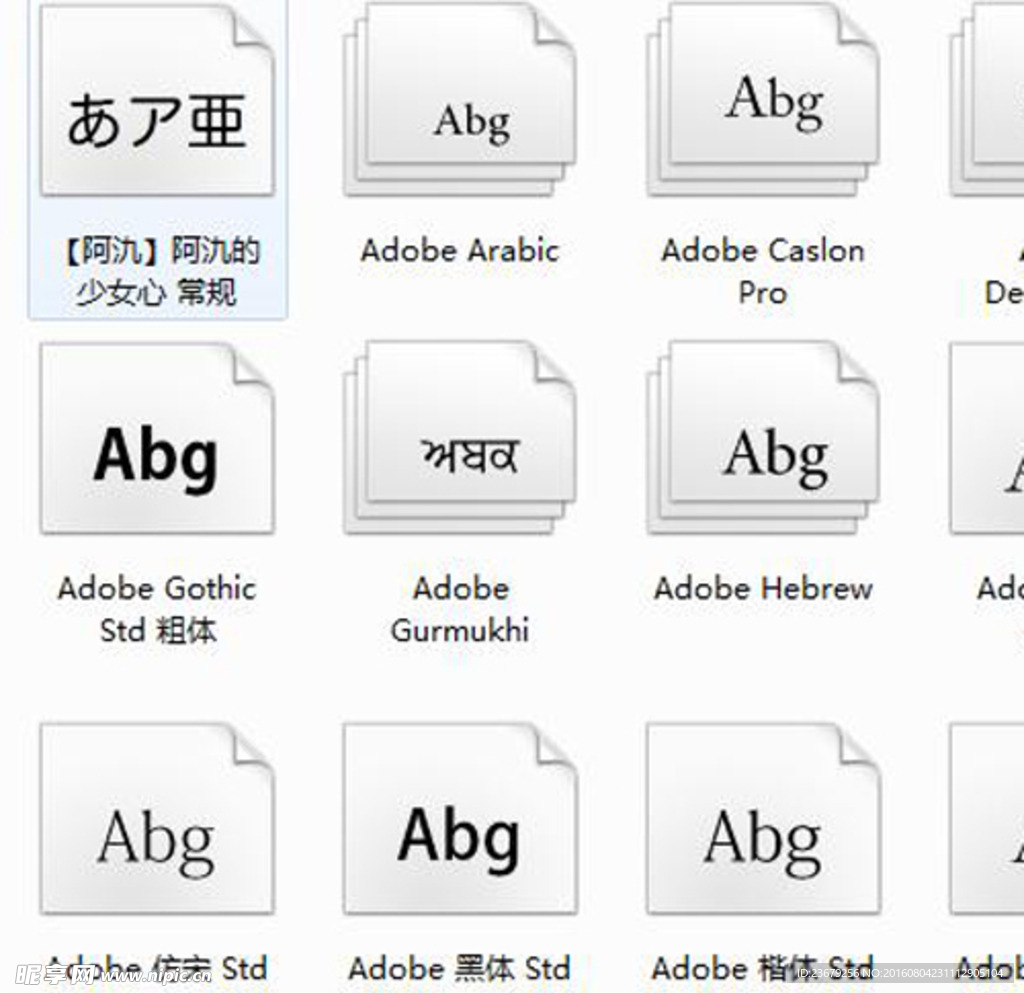This screenshot has width=1024, height=993.
Task: Select the "Adobe Gurmukhi" name label
Action: coord(460,609)
